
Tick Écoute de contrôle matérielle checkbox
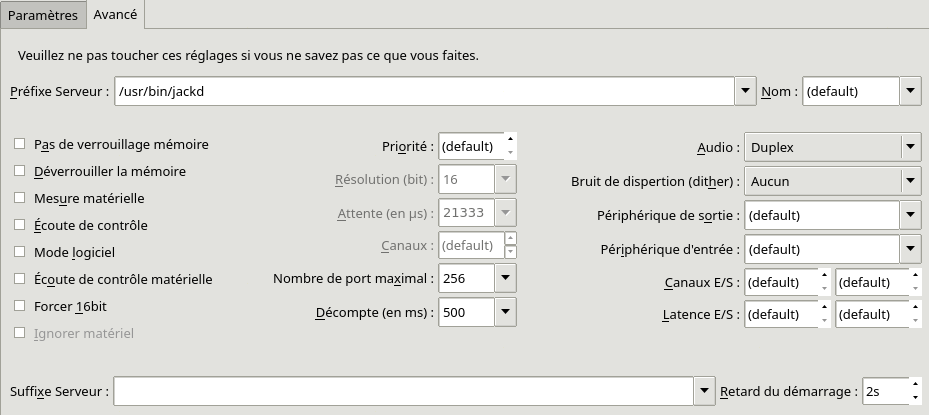[x=20, y=279]
